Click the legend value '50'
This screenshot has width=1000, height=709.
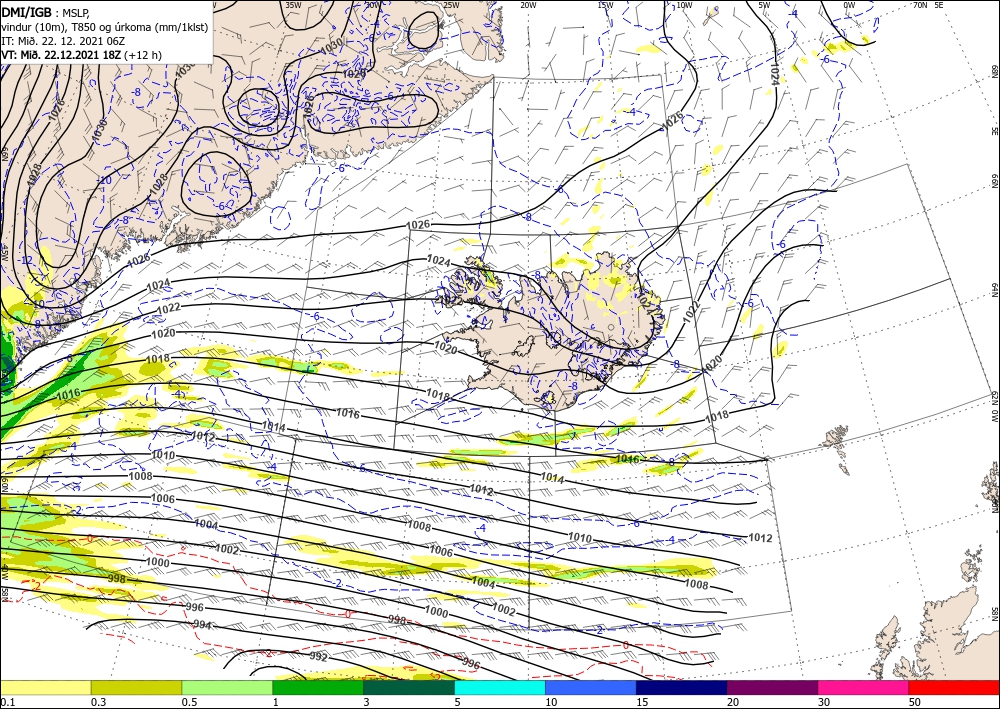coord(915,702)
